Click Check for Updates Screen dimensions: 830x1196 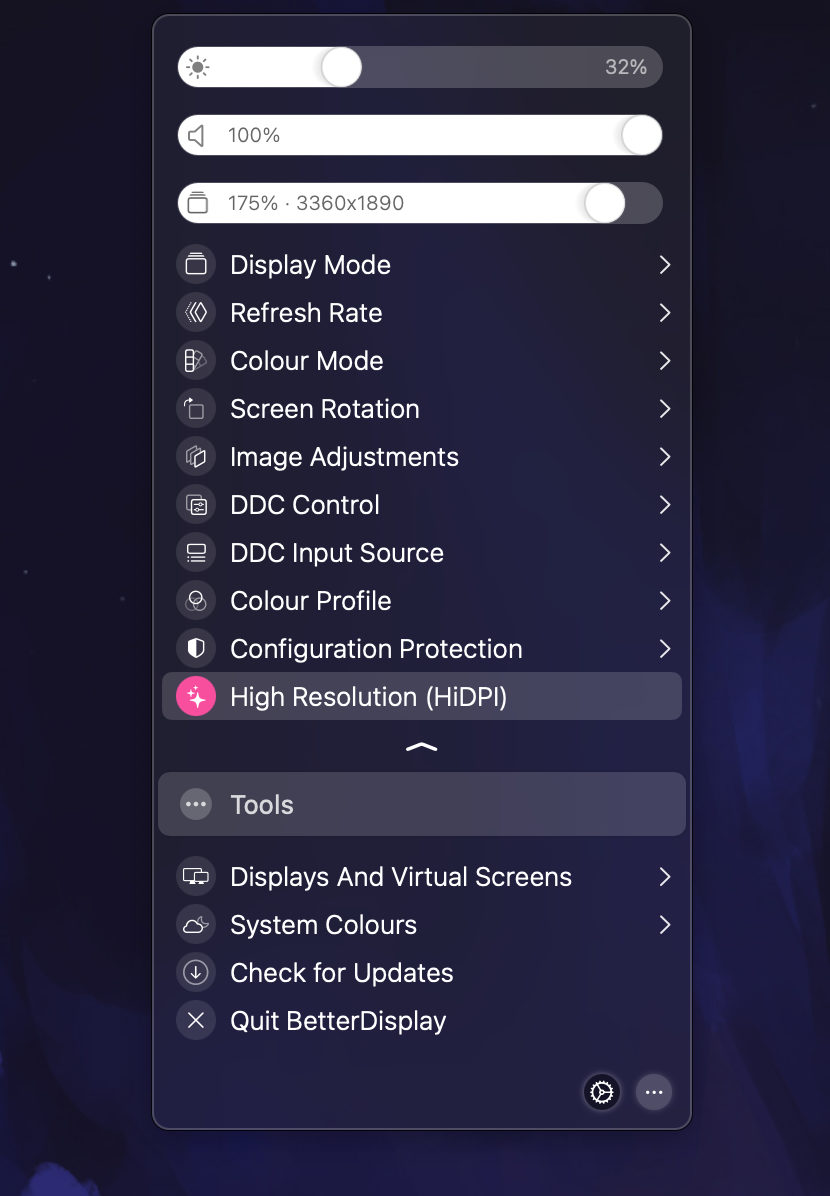tap(341, 973)
